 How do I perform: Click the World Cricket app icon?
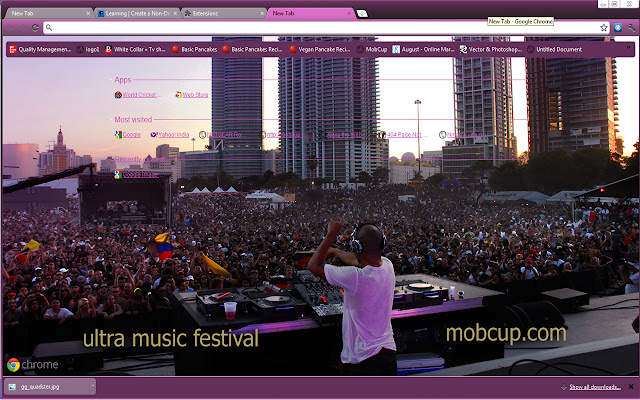click(x=118, y=95)
